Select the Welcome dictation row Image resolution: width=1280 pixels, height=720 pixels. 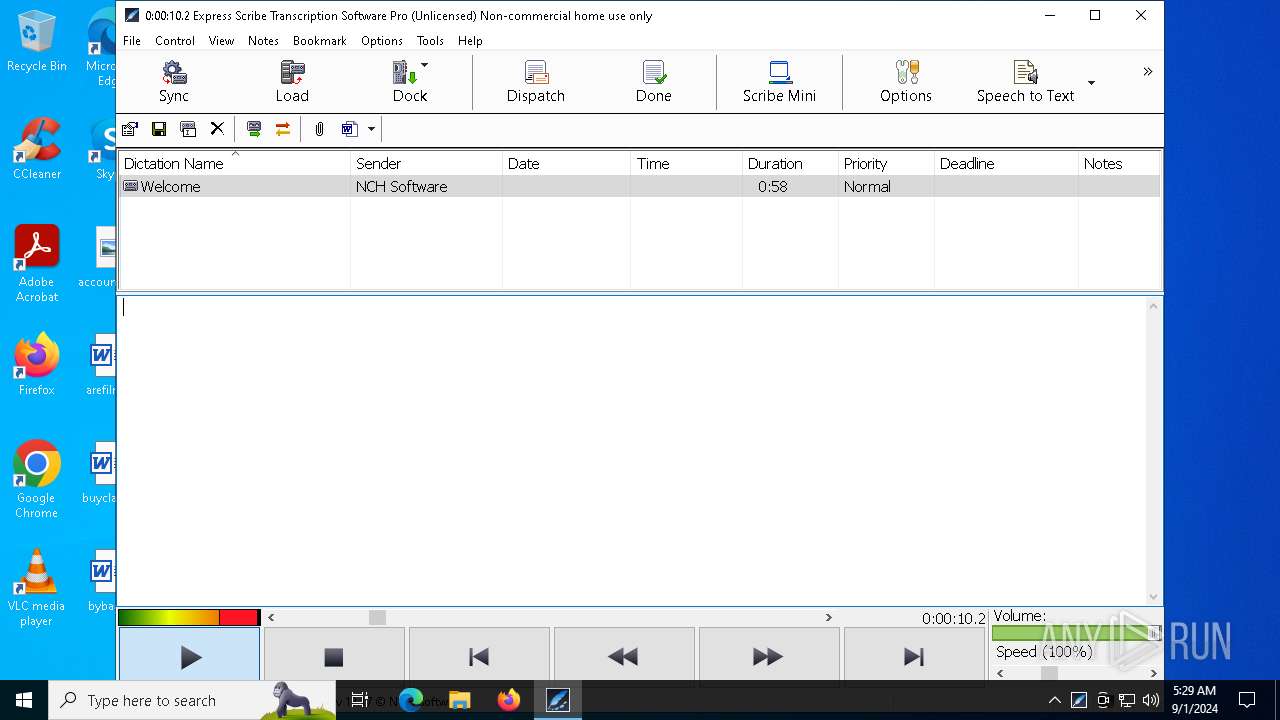[639, 187]
